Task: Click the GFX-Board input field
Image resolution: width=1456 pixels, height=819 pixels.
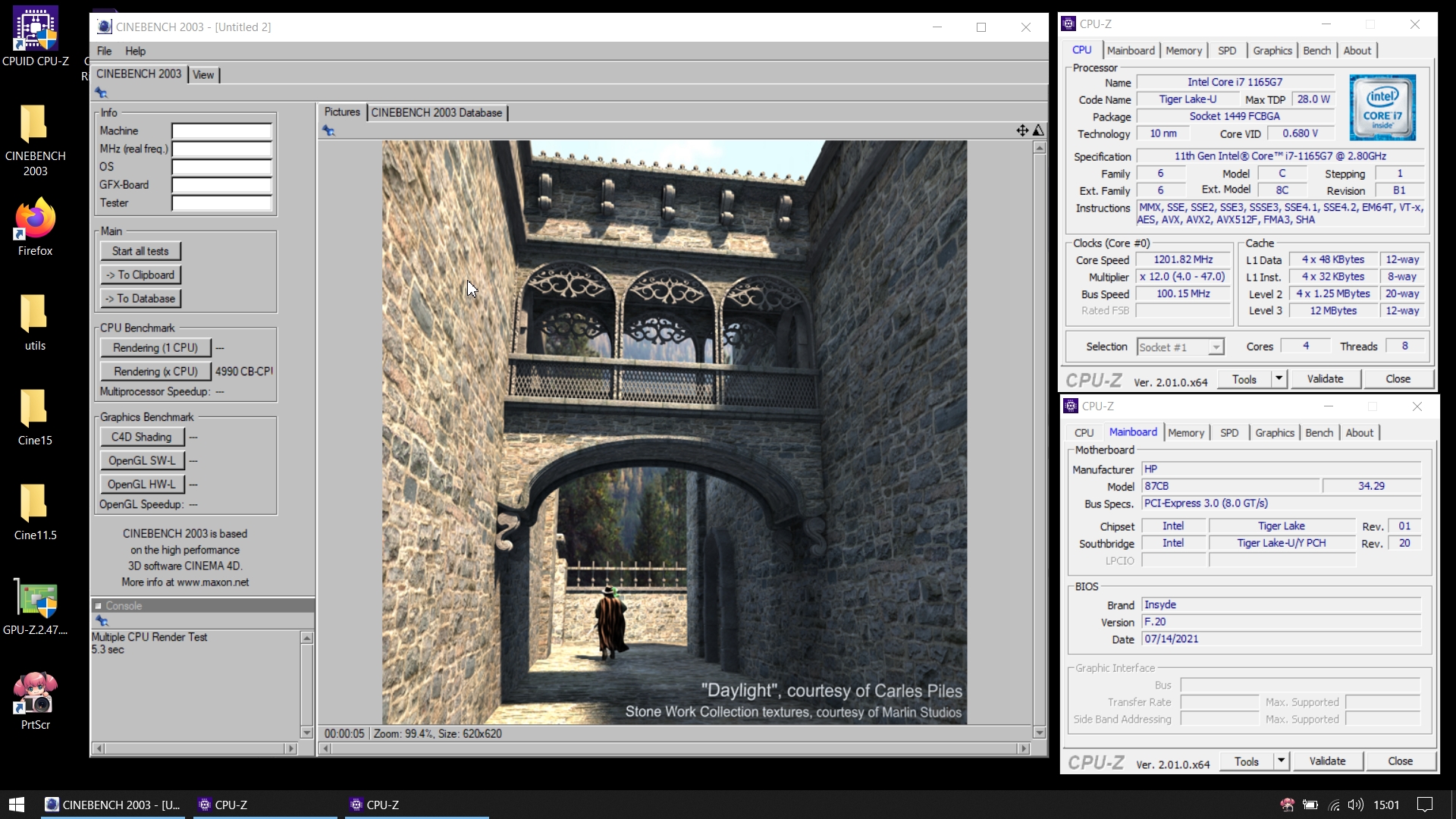Action: click(x=221, y=185)
